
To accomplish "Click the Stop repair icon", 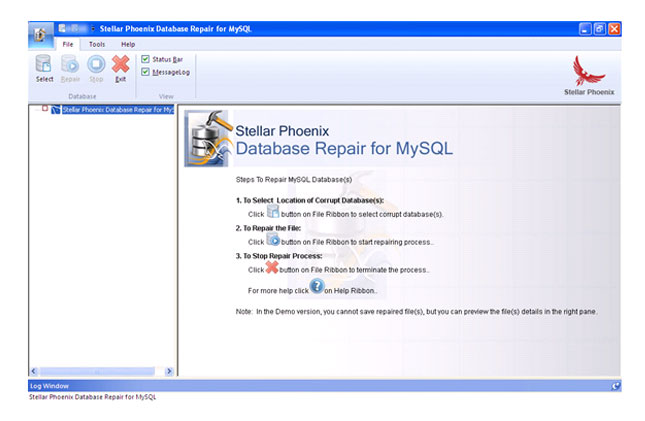I will pyautogui.click(x=96, y=64).
